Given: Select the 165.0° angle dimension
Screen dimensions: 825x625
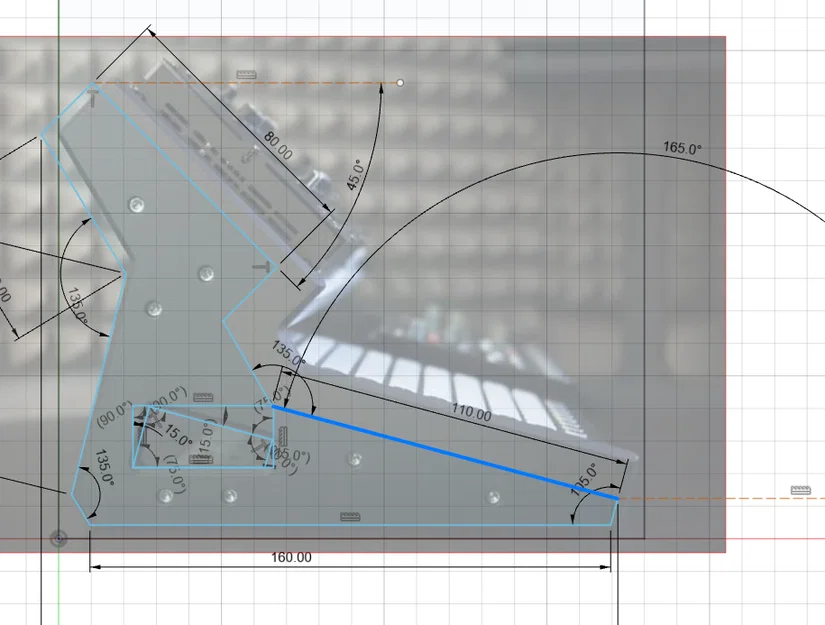Looking at the screenshot, I should click(682, 148).
